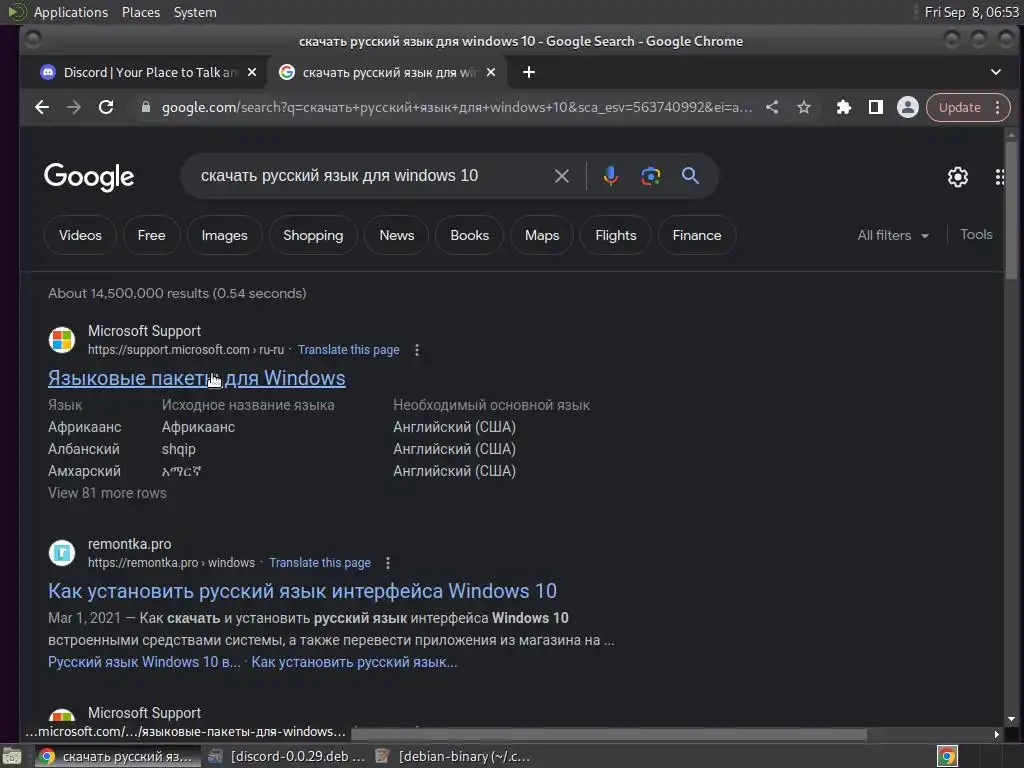Open 'Русский язык Windows 10 в...' sitelink
This screenshot has height=768, width=1024.
pos(144,662)
